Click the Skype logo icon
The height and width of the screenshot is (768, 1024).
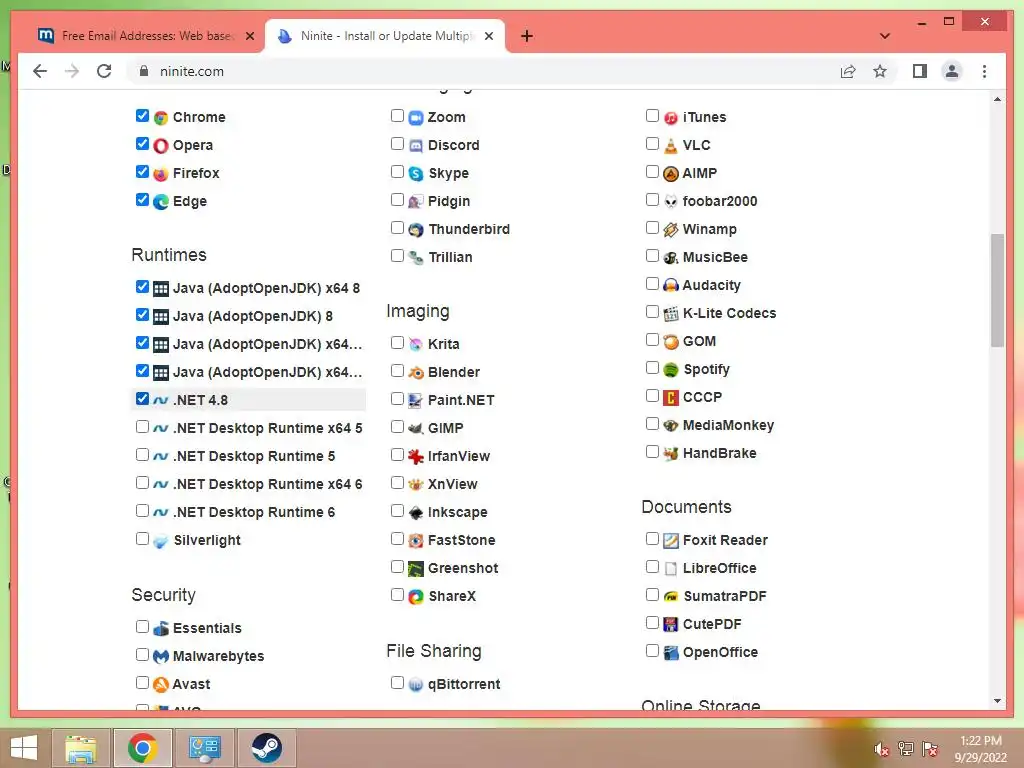coord(416,174)
